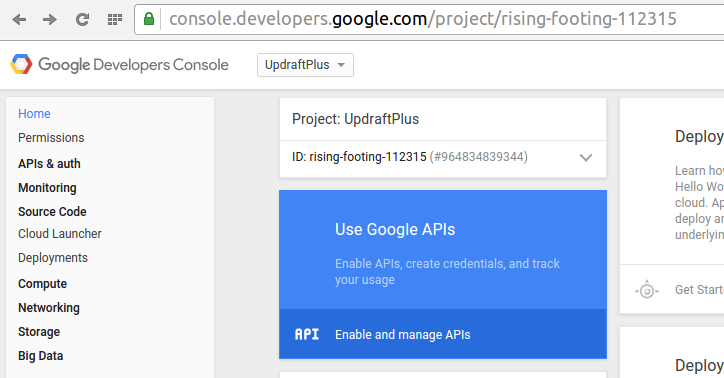The width and height of the screenshot is (724, 378).
Task: Click the Get Started target icon
Action: [x=646, y=290]
